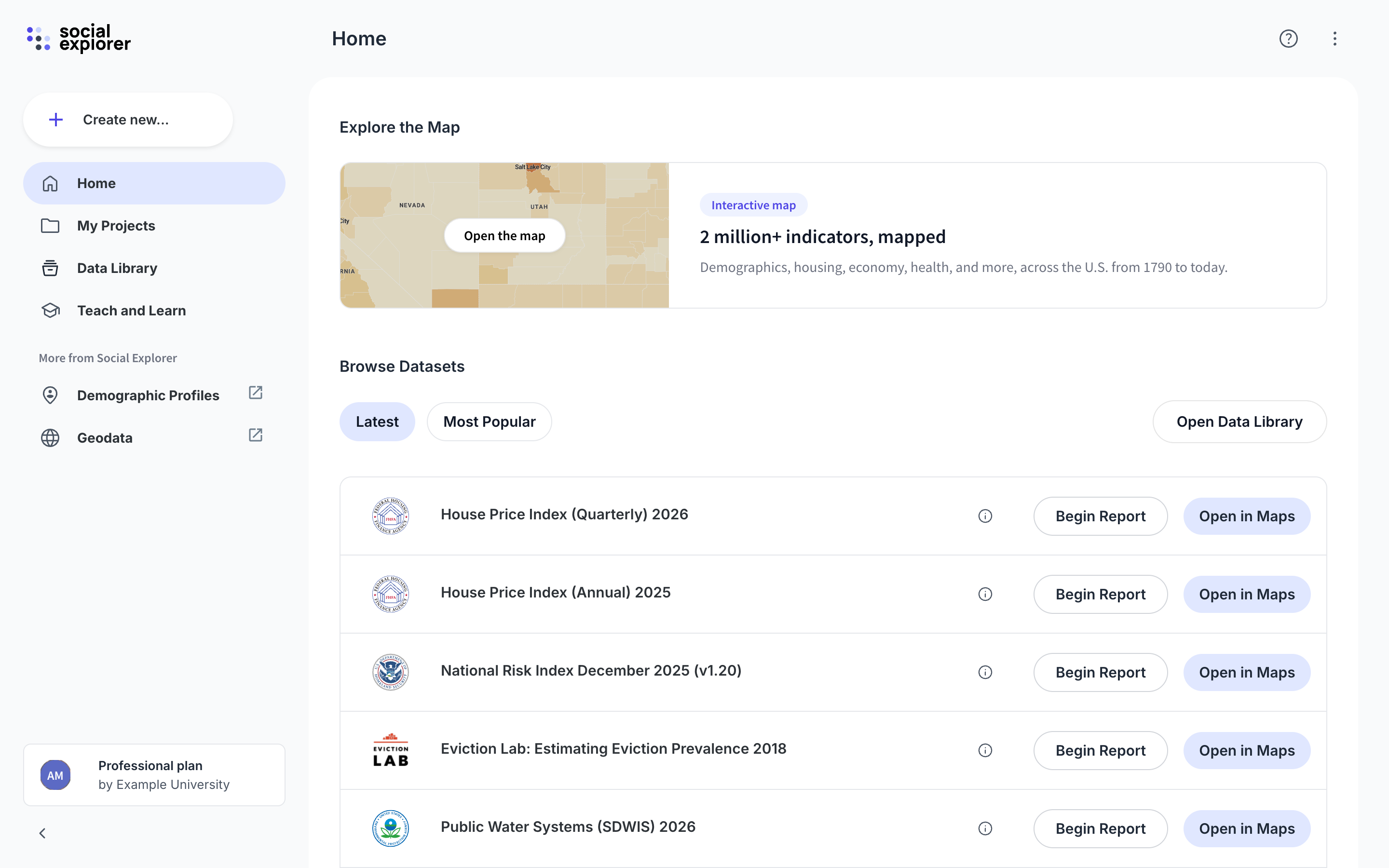Open the help question mark icon
This screenshot has height=868, width=1389.
(x=1289, y=39)
